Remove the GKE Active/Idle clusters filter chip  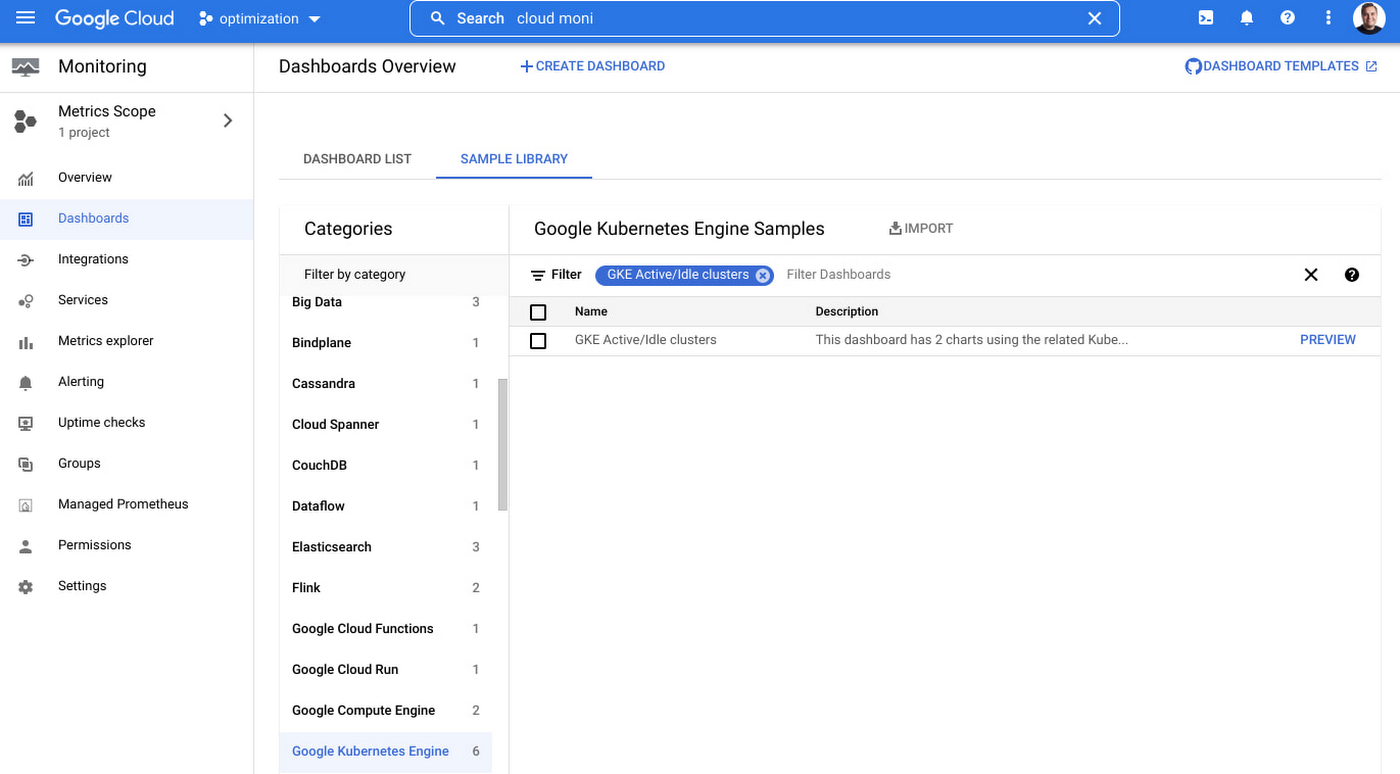[762, 276]
